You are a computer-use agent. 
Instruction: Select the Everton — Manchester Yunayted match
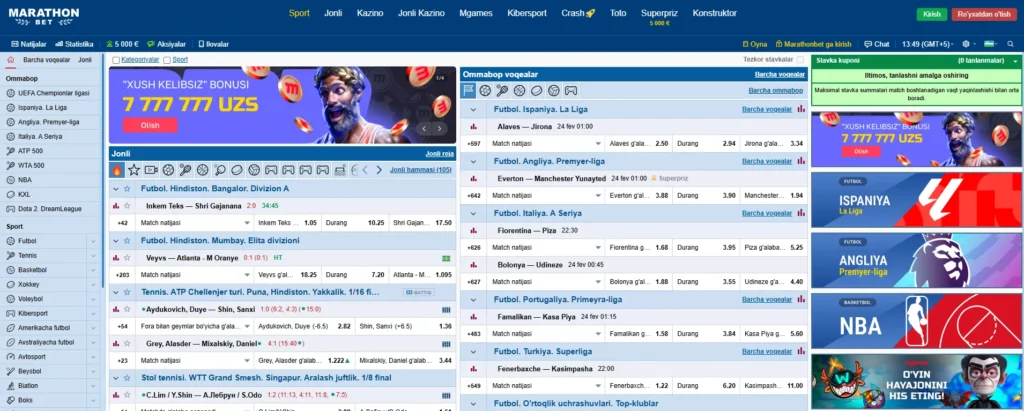point(552,178)
